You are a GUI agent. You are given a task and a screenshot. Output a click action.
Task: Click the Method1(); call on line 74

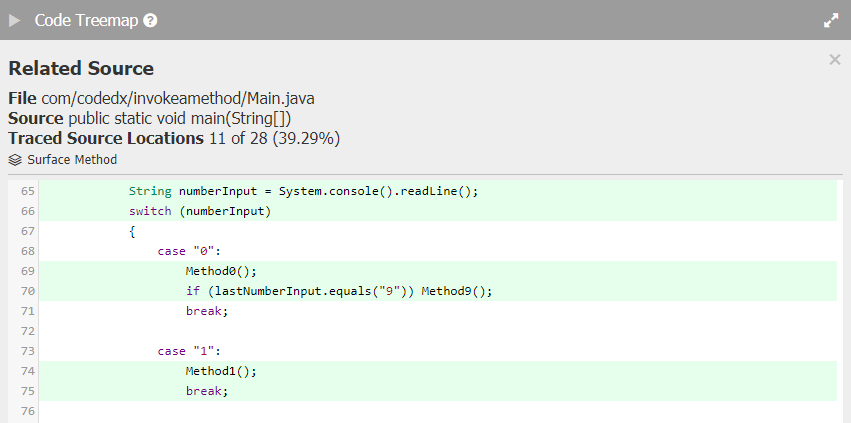(x=221, y=371)
